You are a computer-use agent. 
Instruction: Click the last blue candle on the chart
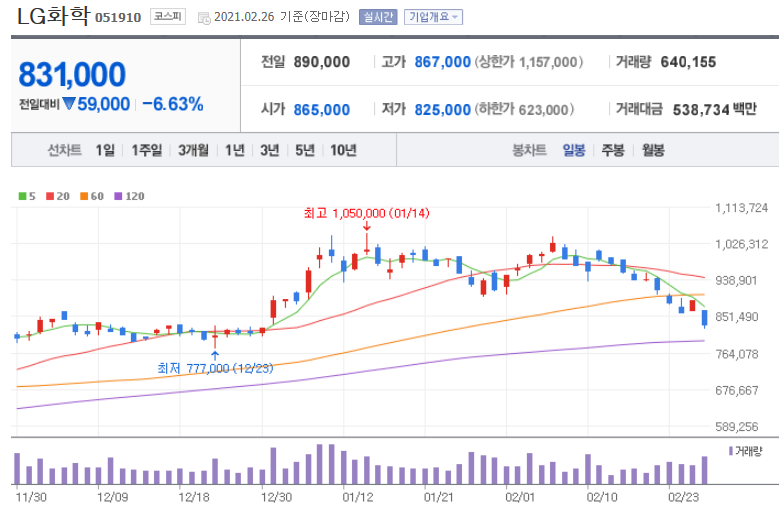tap(704, 318)
